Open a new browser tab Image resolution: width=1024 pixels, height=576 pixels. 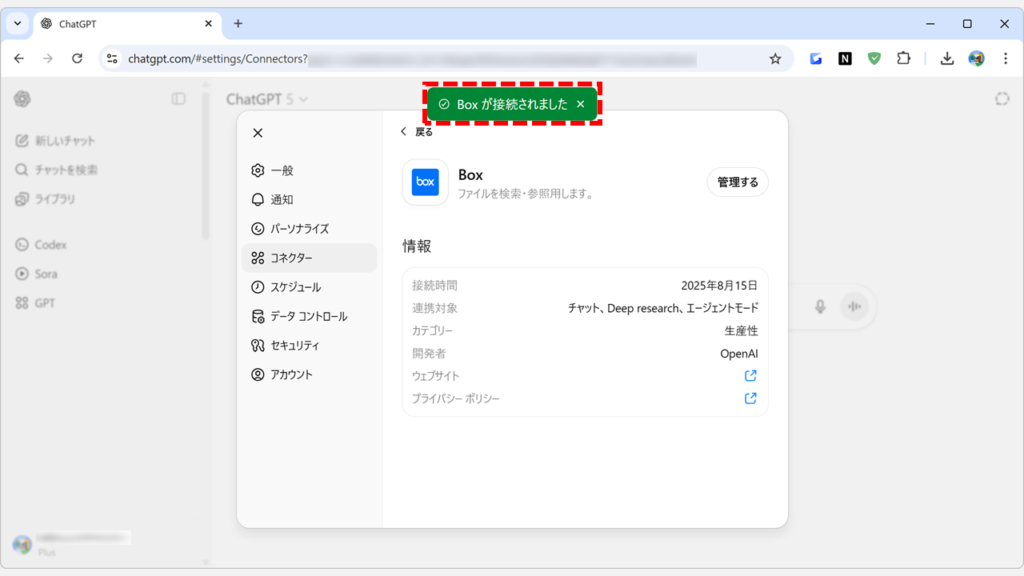[238, 24]
